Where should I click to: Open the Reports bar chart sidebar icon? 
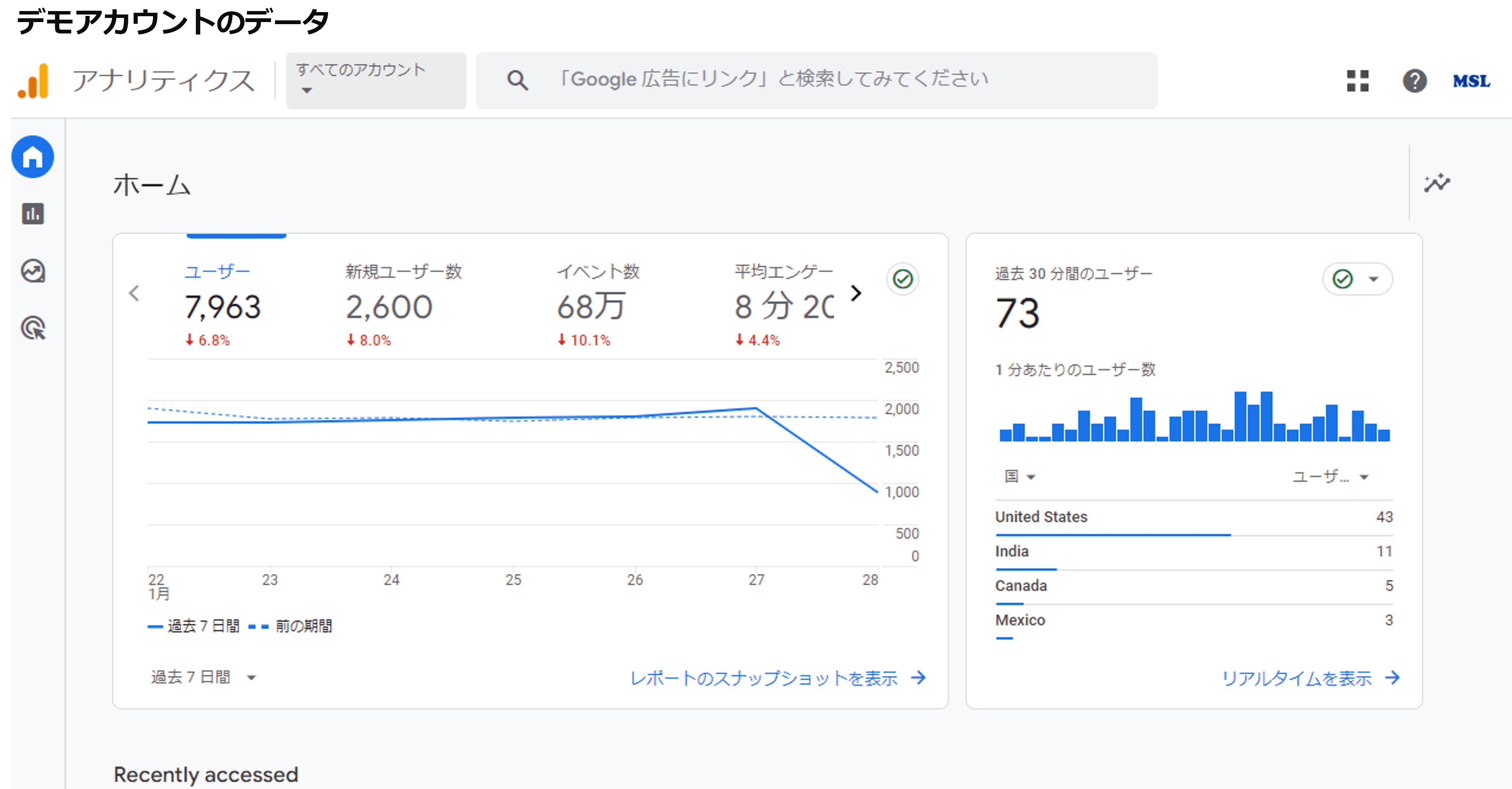(33, 214)
